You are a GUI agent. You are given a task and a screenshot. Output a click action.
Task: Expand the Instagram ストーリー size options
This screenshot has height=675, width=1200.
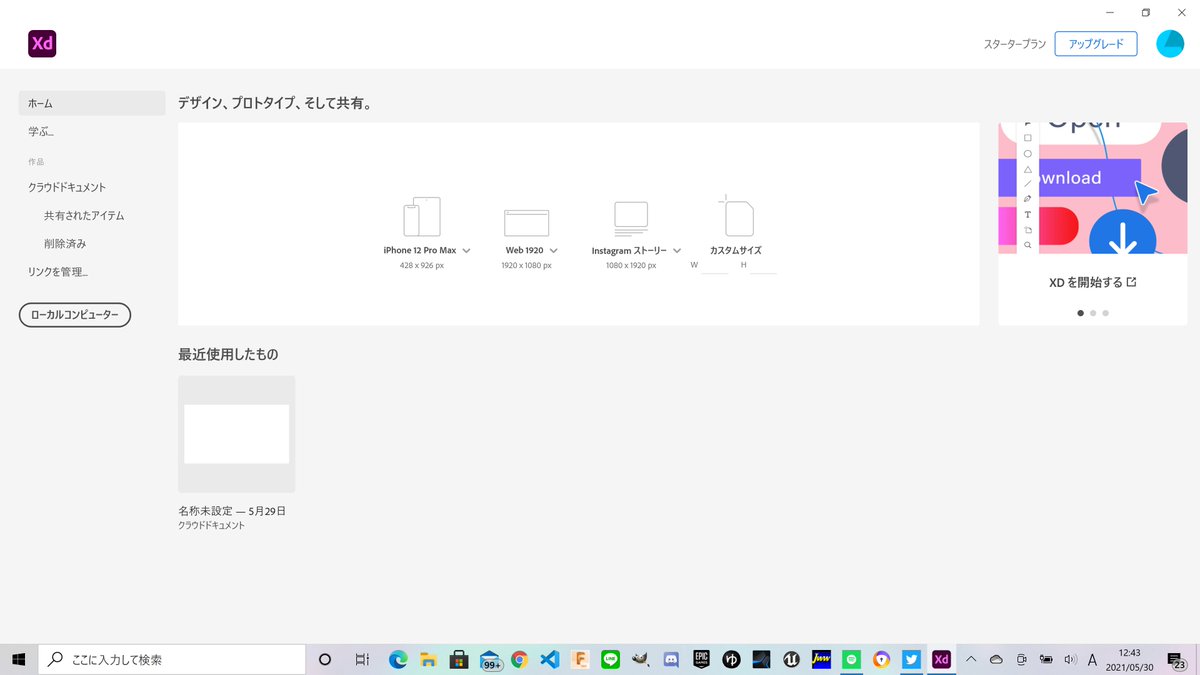(676, 250)
